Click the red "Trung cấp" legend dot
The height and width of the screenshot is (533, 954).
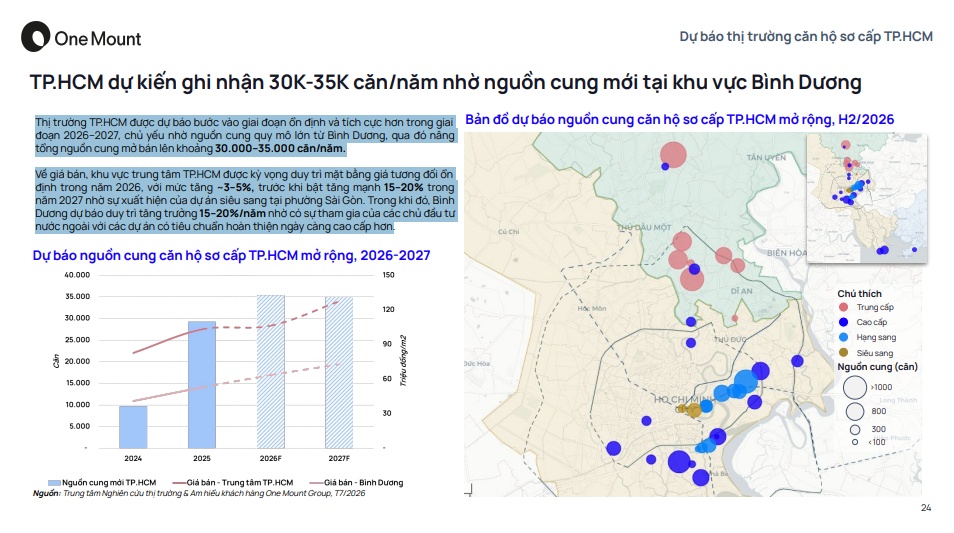pos(843,307)
